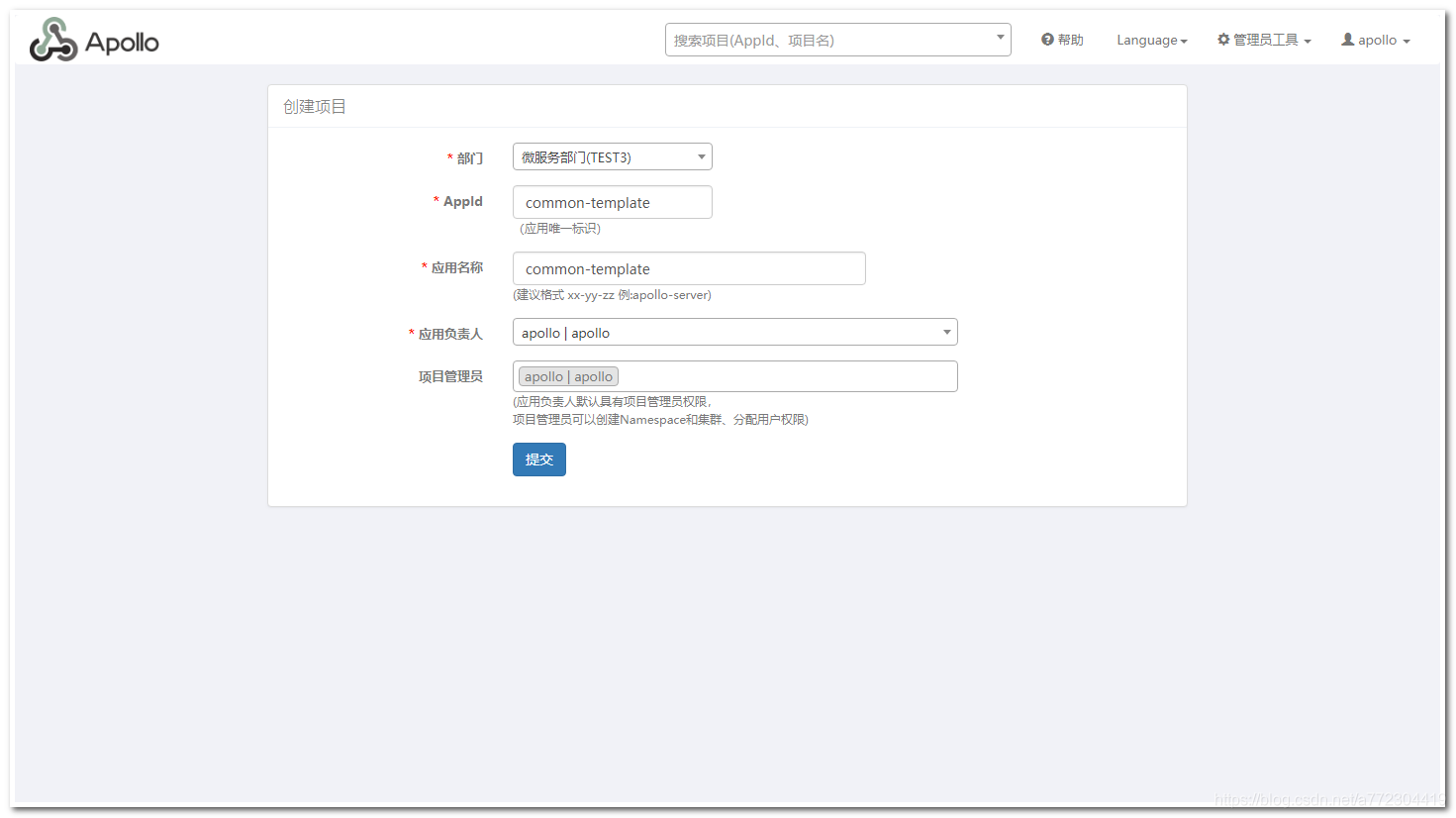Click the apollo user profile icon
Screen dimensions: 1456x818
click(x=1347, y=39)
